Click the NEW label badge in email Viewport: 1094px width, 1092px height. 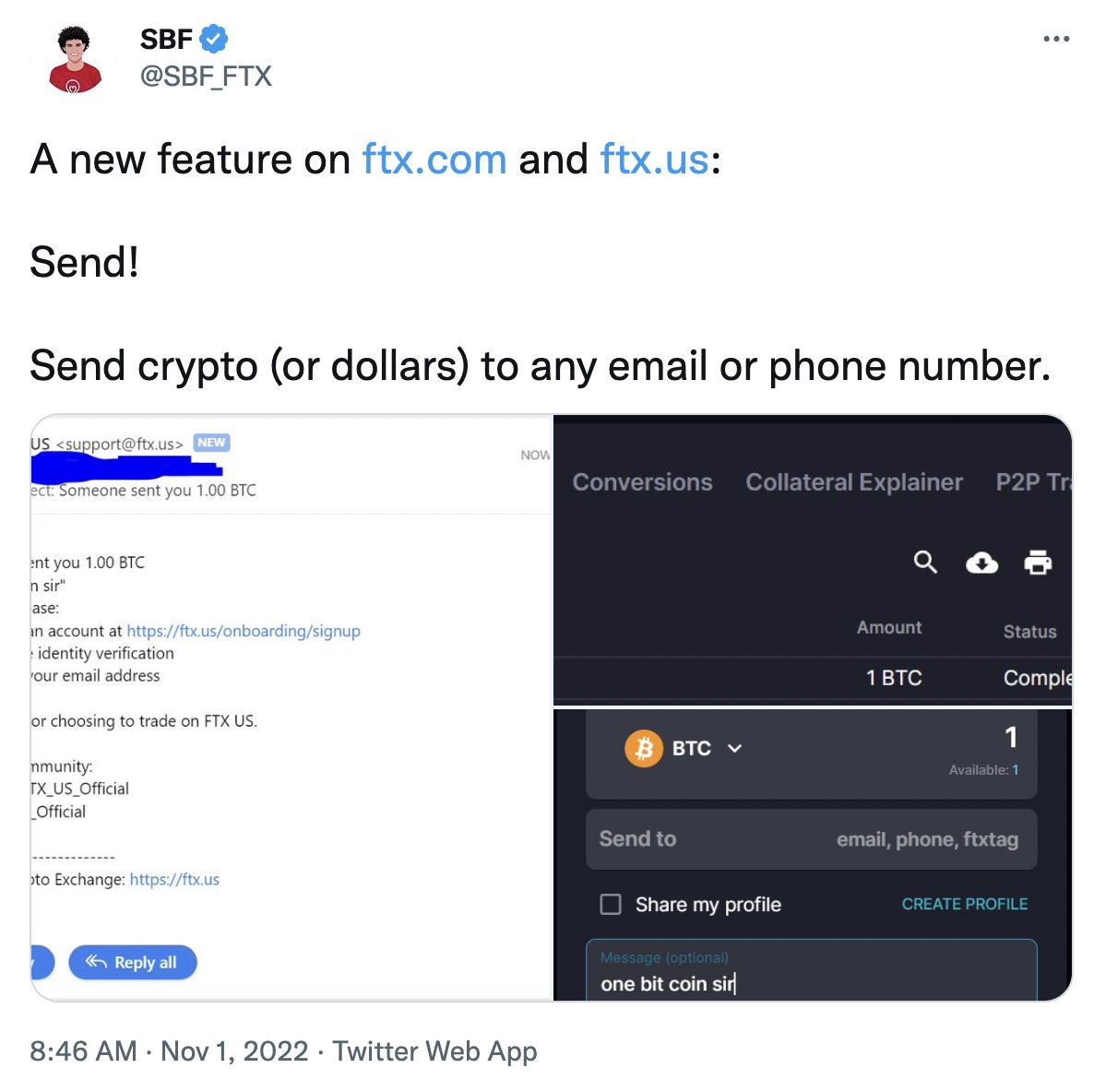tap(211, 443)
